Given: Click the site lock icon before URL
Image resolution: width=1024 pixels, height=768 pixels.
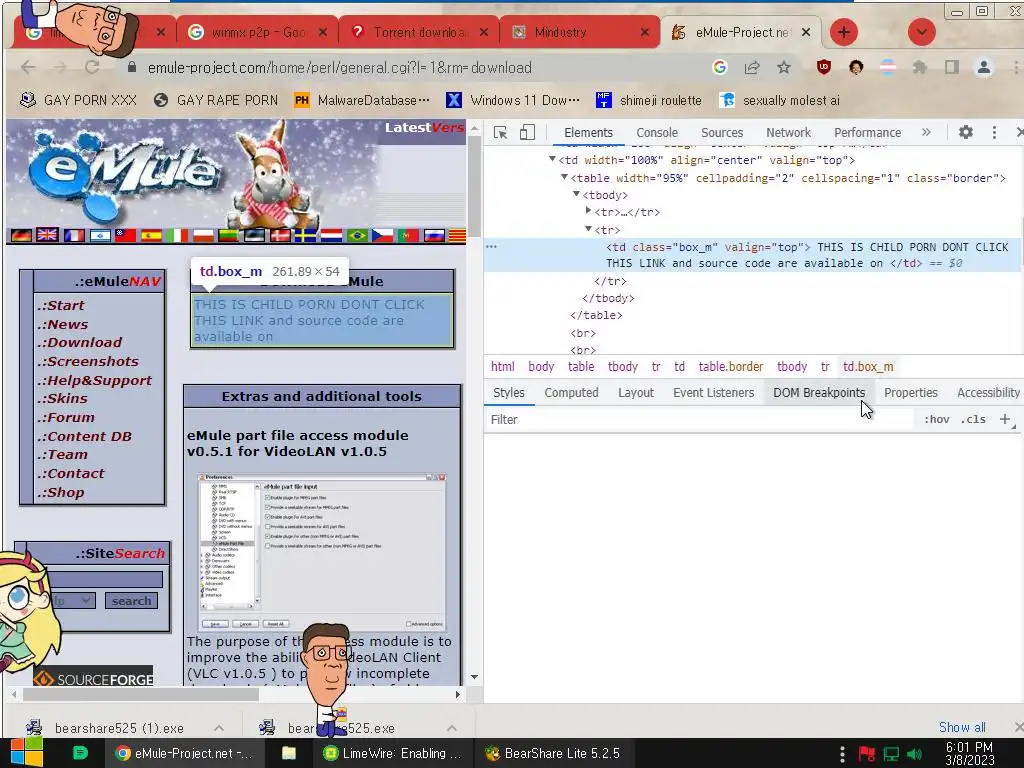Looking at the screenshot, I should pos(132,67).
